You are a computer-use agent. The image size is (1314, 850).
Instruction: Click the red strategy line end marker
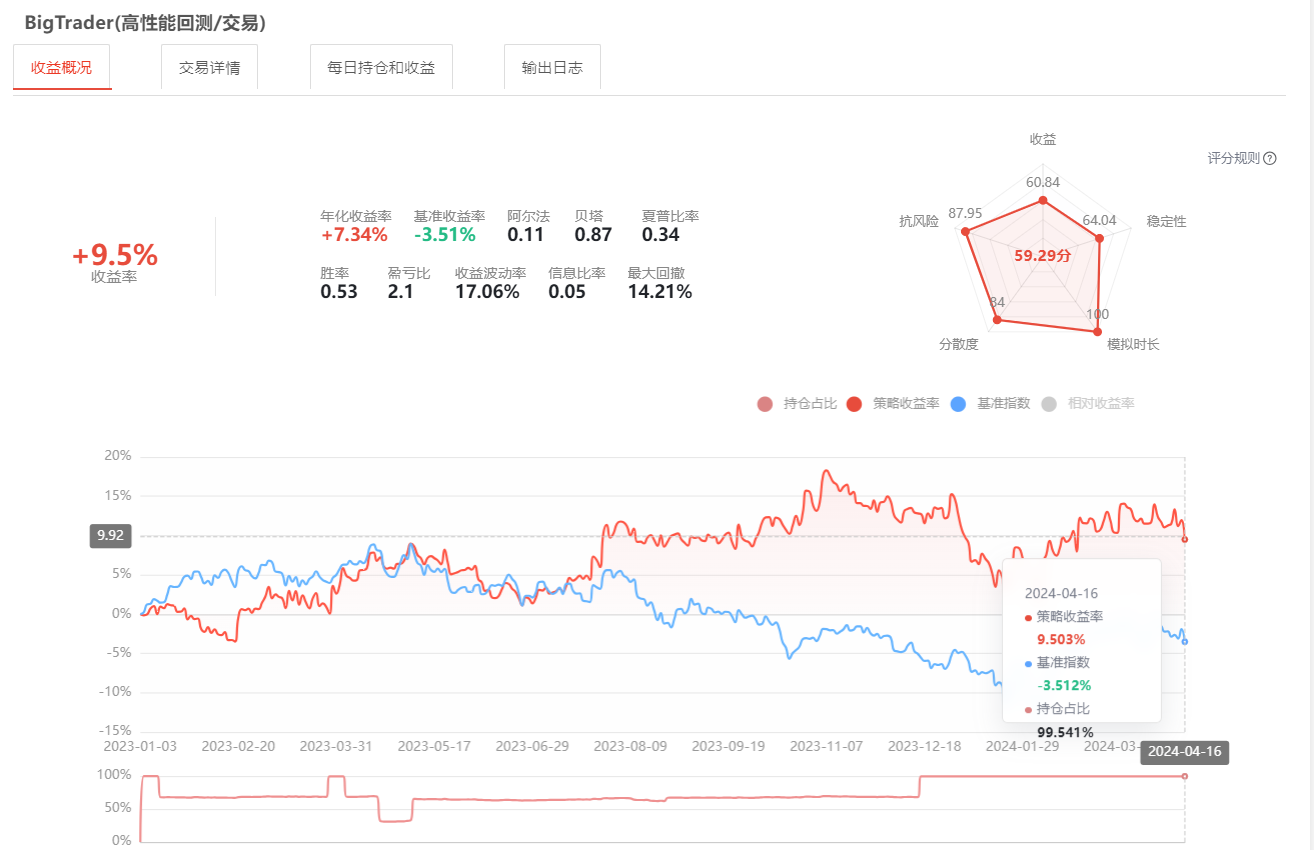(x=1185, y=539)
